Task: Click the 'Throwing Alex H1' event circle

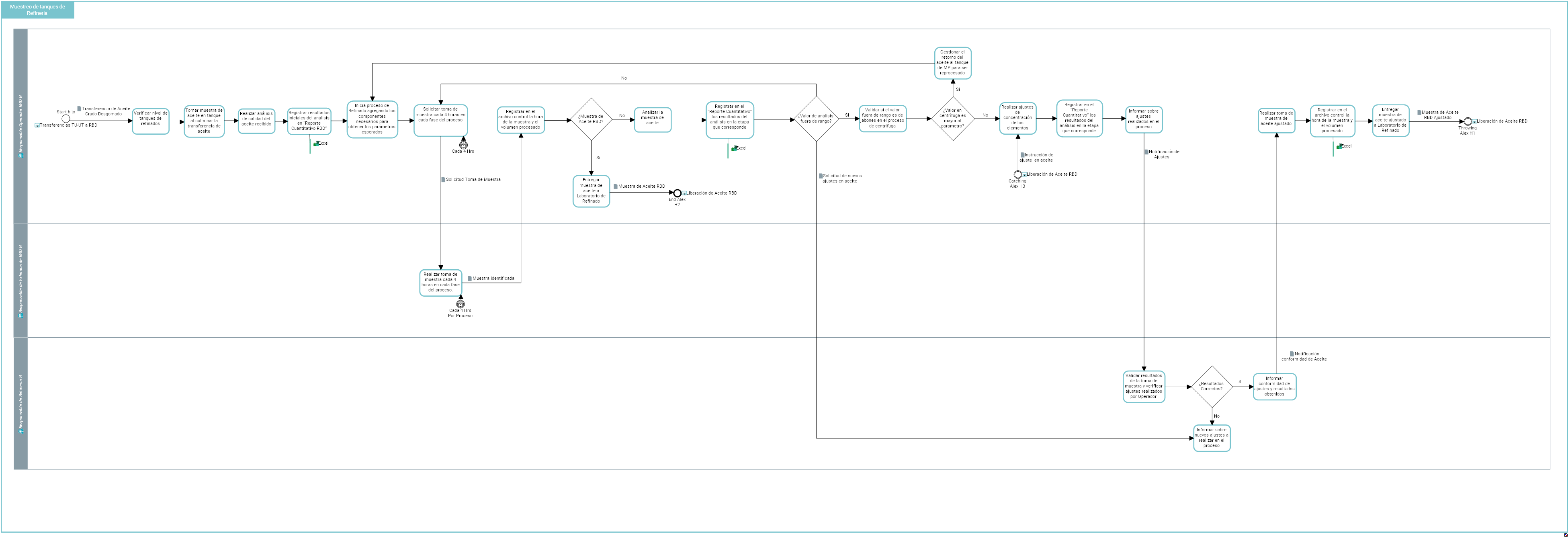Action: (1468, 121)
